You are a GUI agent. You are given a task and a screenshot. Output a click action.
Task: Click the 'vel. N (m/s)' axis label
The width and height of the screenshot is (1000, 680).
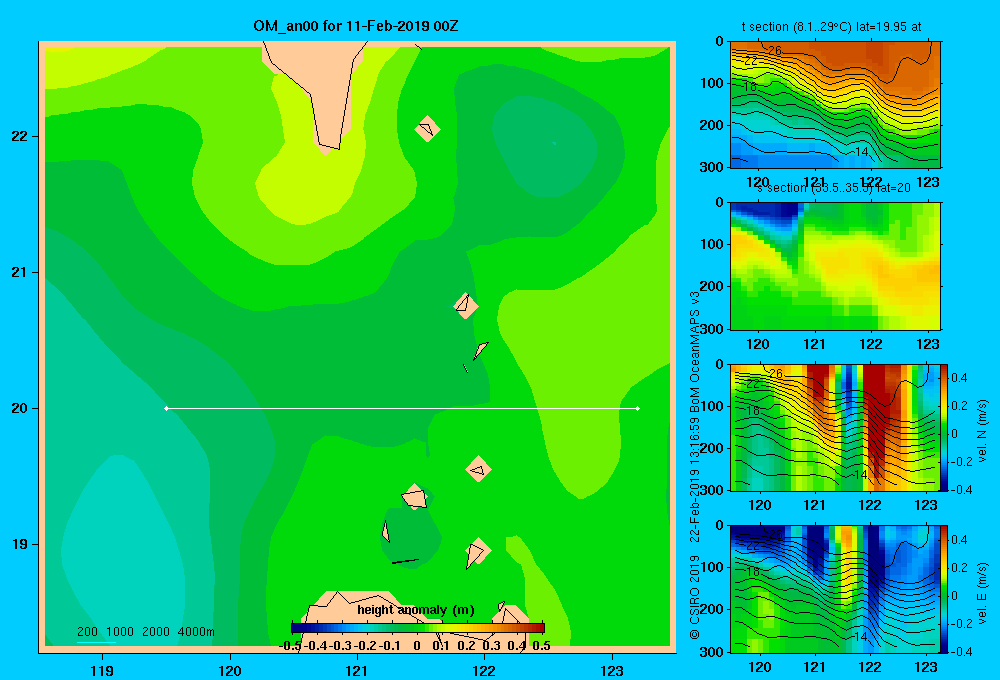click(x=982, y=431)
